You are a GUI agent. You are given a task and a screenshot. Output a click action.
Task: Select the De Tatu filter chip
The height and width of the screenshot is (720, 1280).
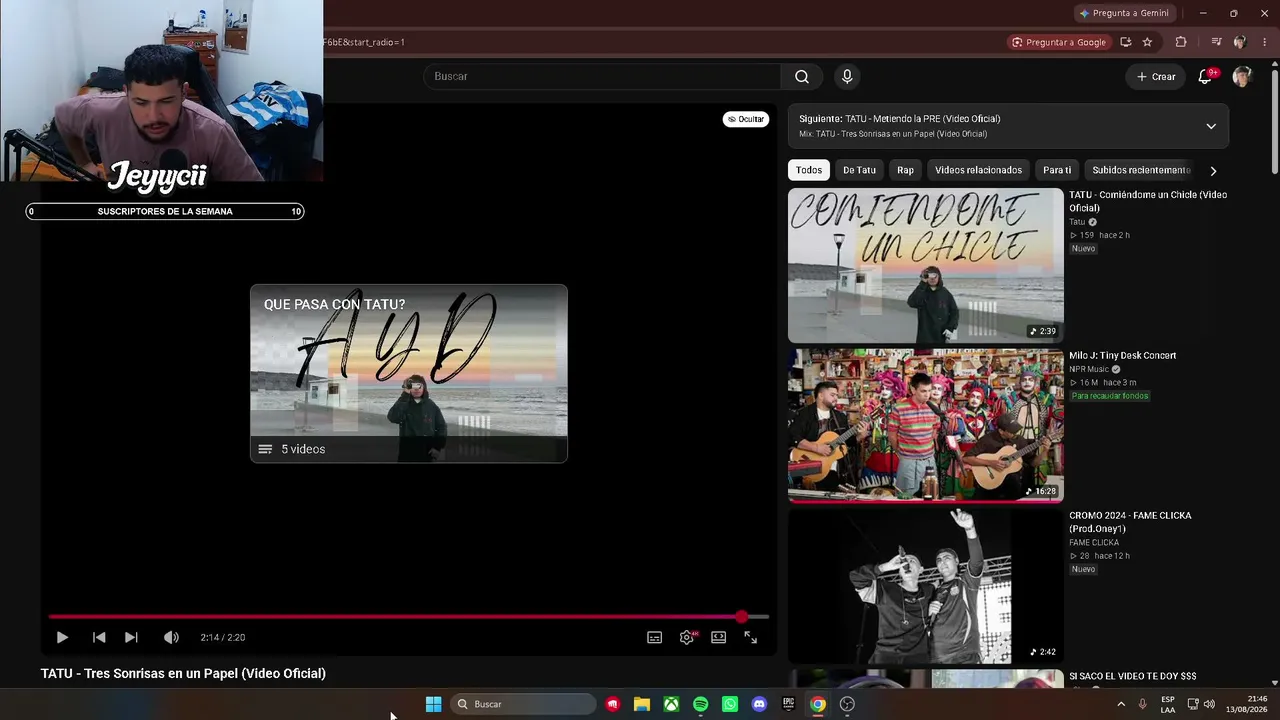859,170
